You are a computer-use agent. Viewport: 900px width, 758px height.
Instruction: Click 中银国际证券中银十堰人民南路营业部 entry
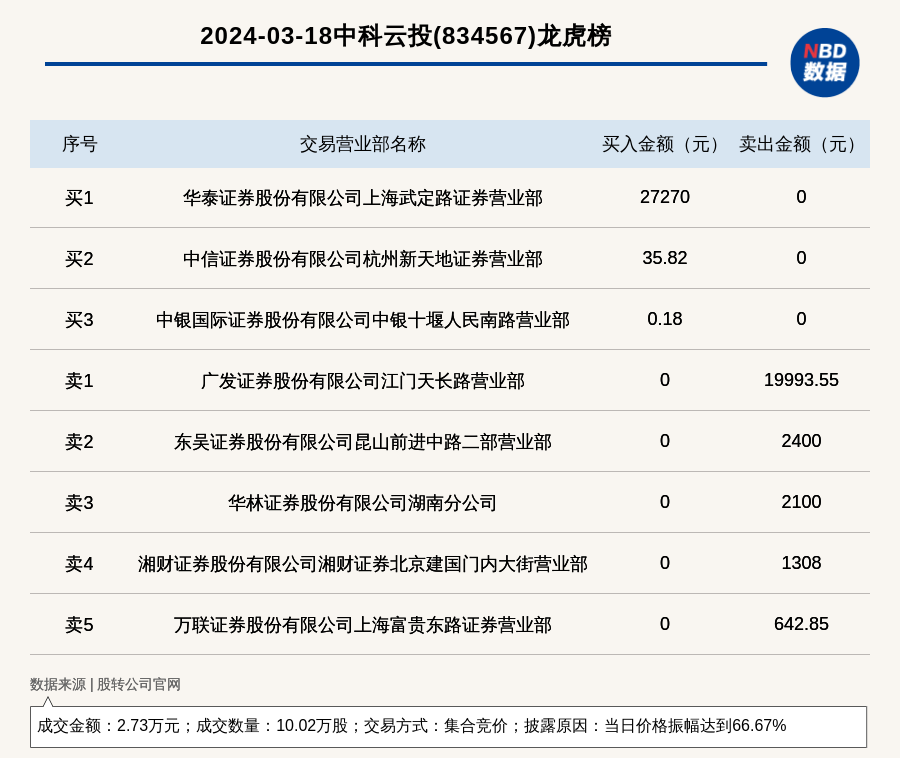[362, 320]
